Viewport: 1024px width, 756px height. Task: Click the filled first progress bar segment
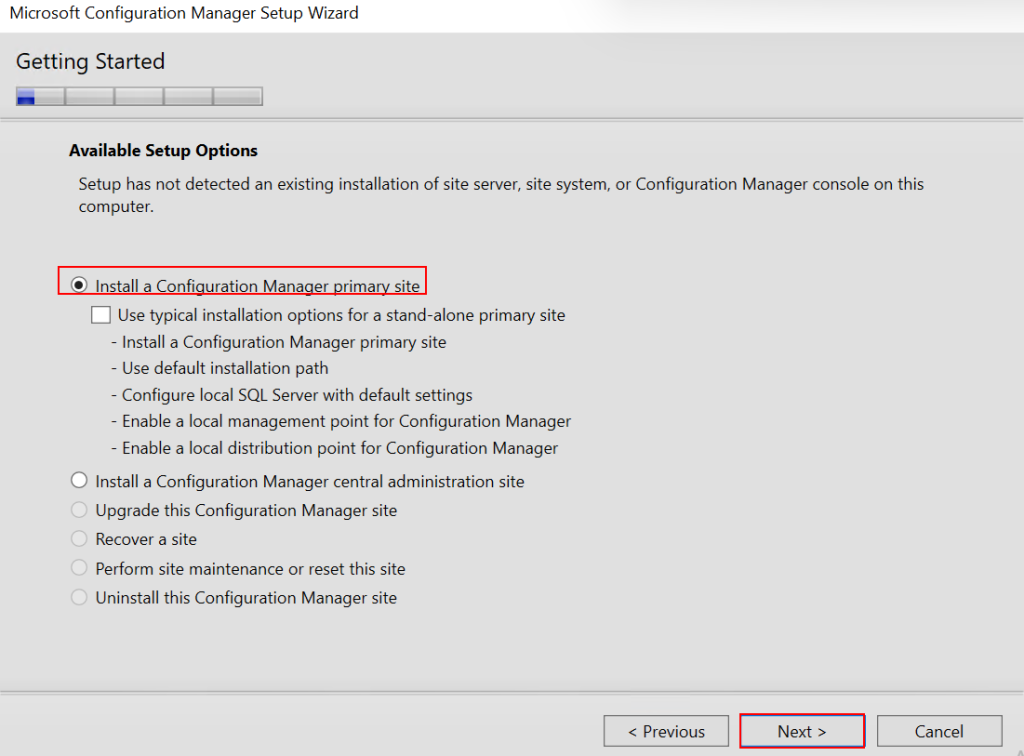[x=27, y=97]
